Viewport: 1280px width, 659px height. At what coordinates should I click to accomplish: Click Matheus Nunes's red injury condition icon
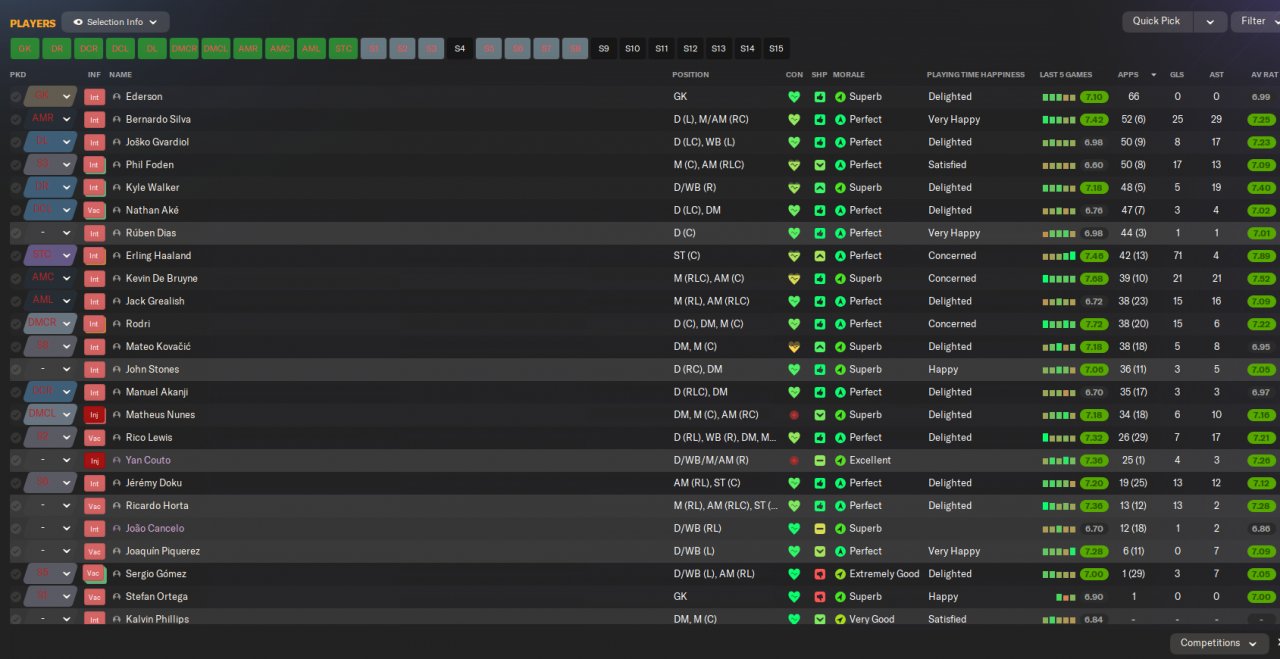[794, 415]
